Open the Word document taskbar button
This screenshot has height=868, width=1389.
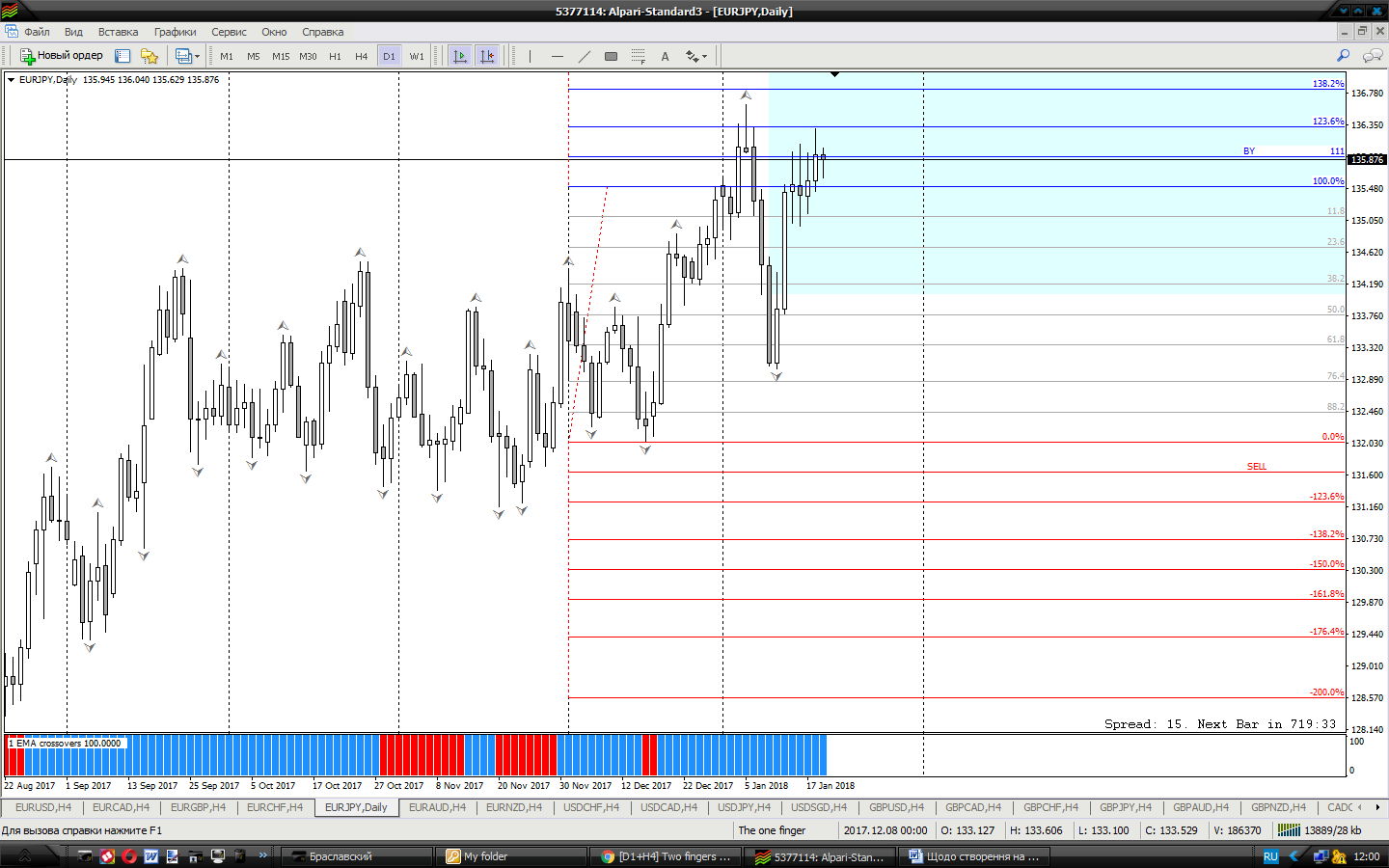coord(974,856)
